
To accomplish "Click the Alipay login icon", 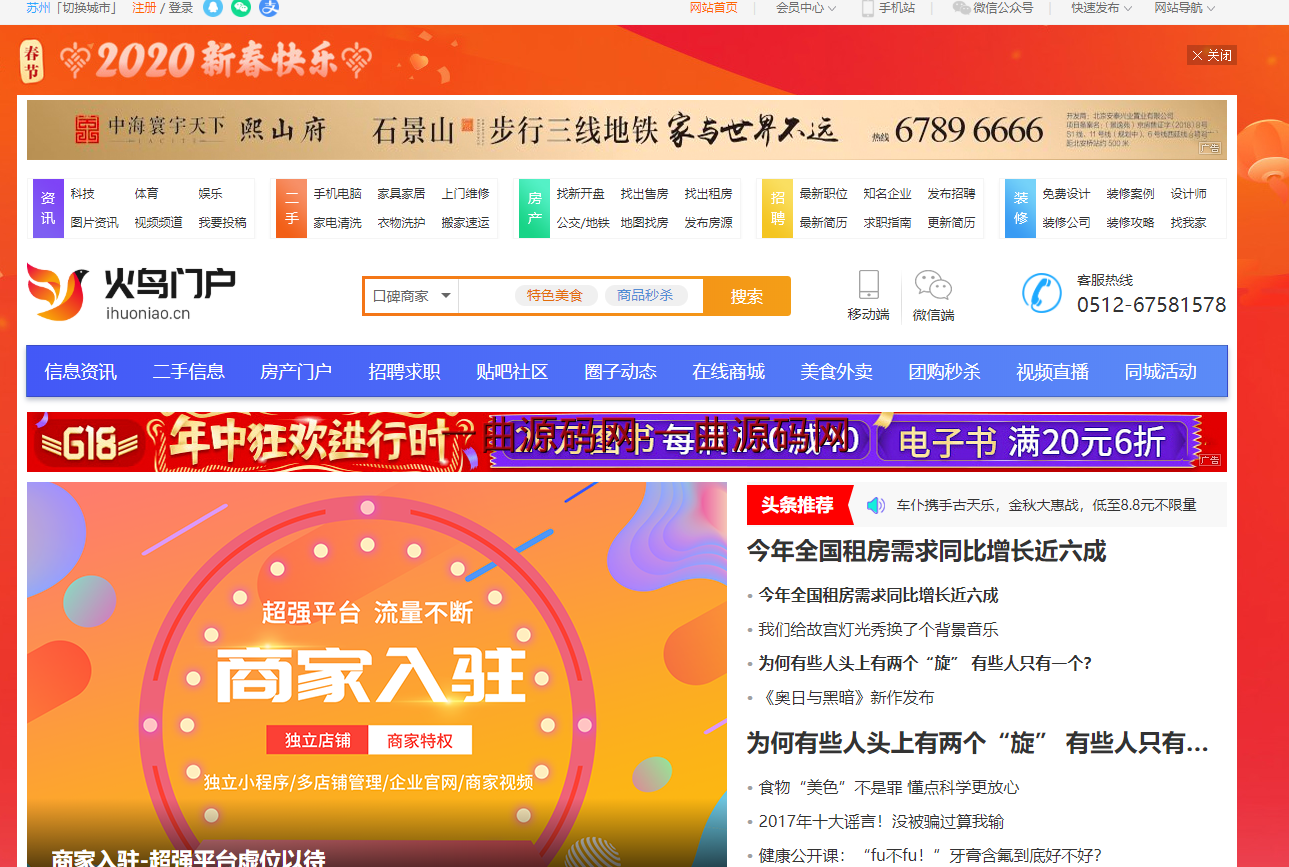I will [268, 8].
